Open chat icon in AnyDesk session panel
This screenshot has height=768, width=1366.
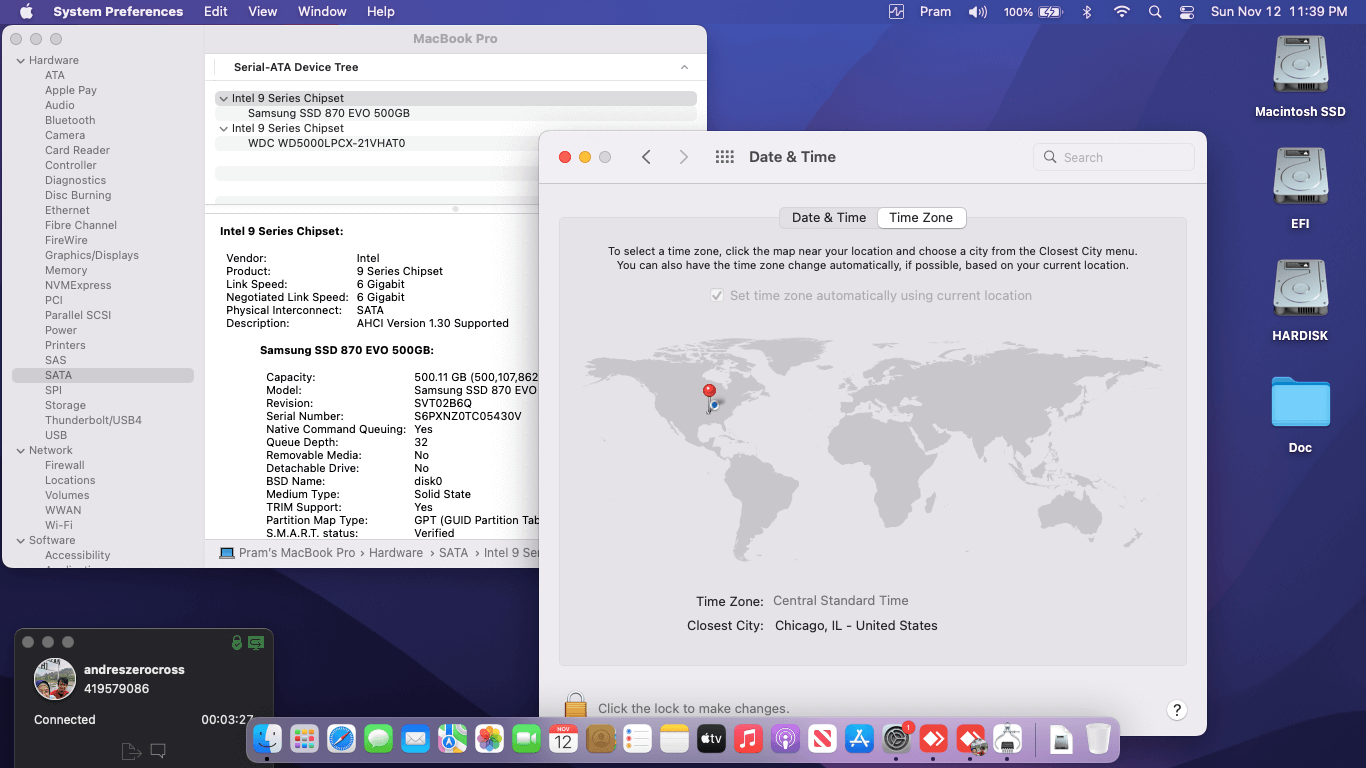tap(158, 751)
